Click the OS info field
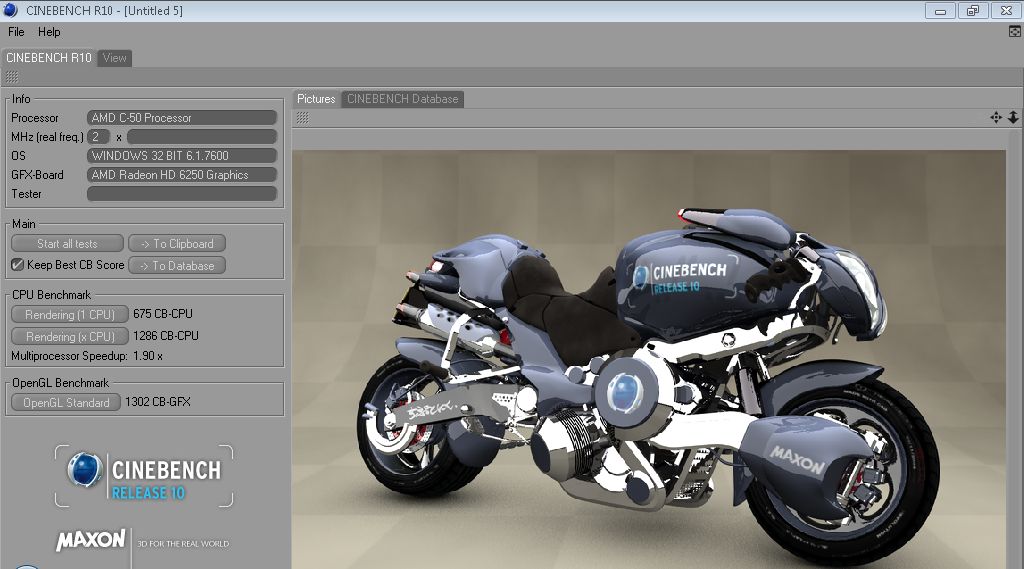1024x569 pixels. (182, 155)
